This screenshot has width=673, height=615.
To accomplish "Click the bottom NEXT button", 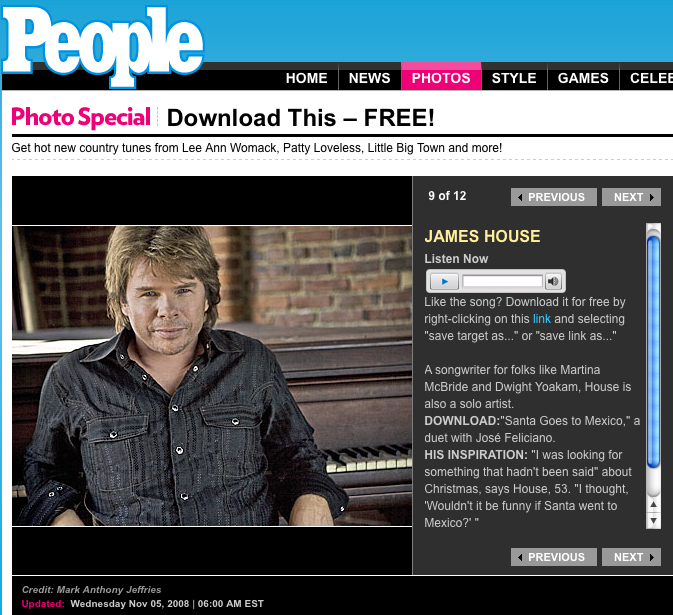I will pyautogui.click(x=631, y=557).
